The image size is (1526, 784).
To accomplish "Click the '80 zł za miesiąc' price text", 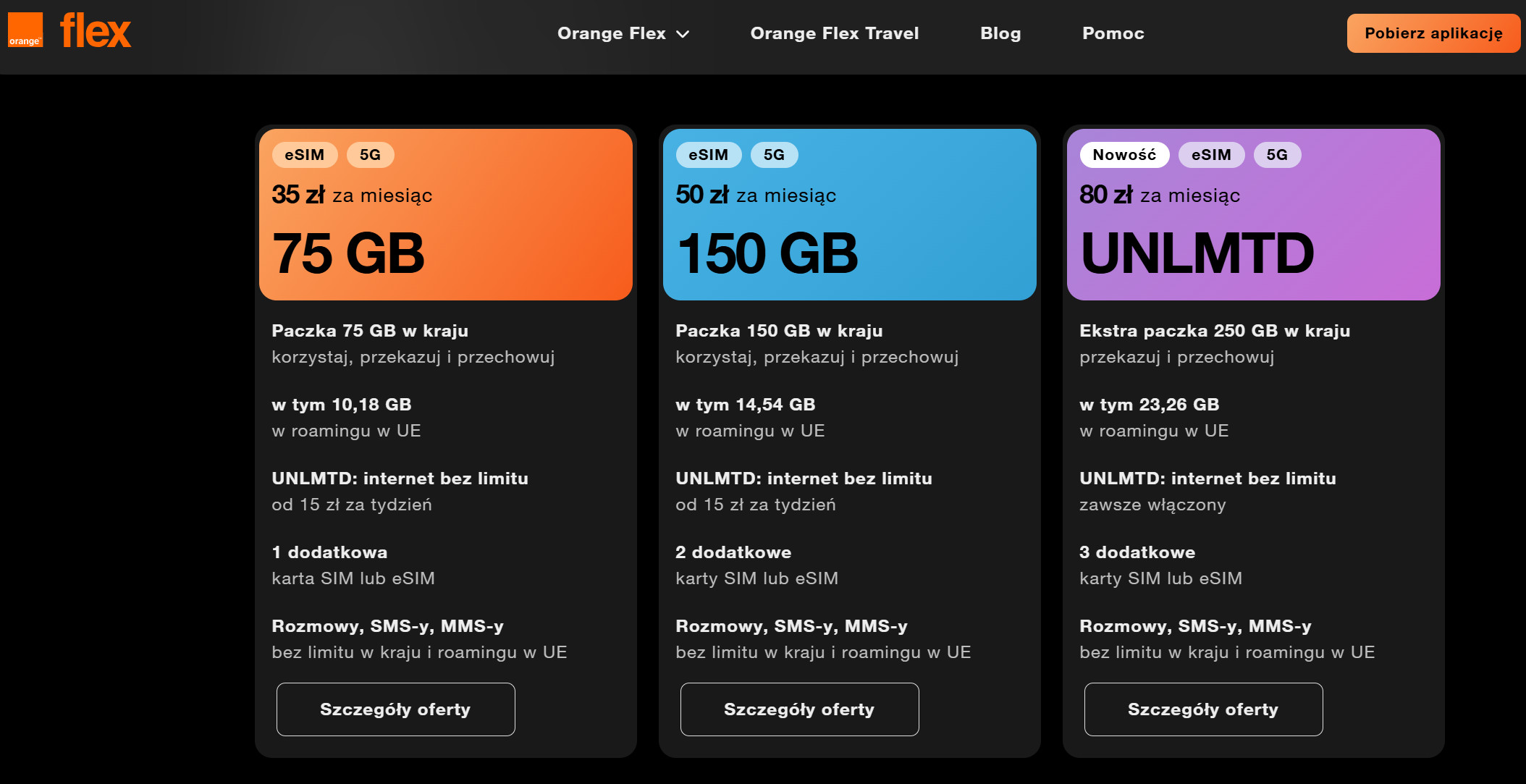I will pos(1160,195).
